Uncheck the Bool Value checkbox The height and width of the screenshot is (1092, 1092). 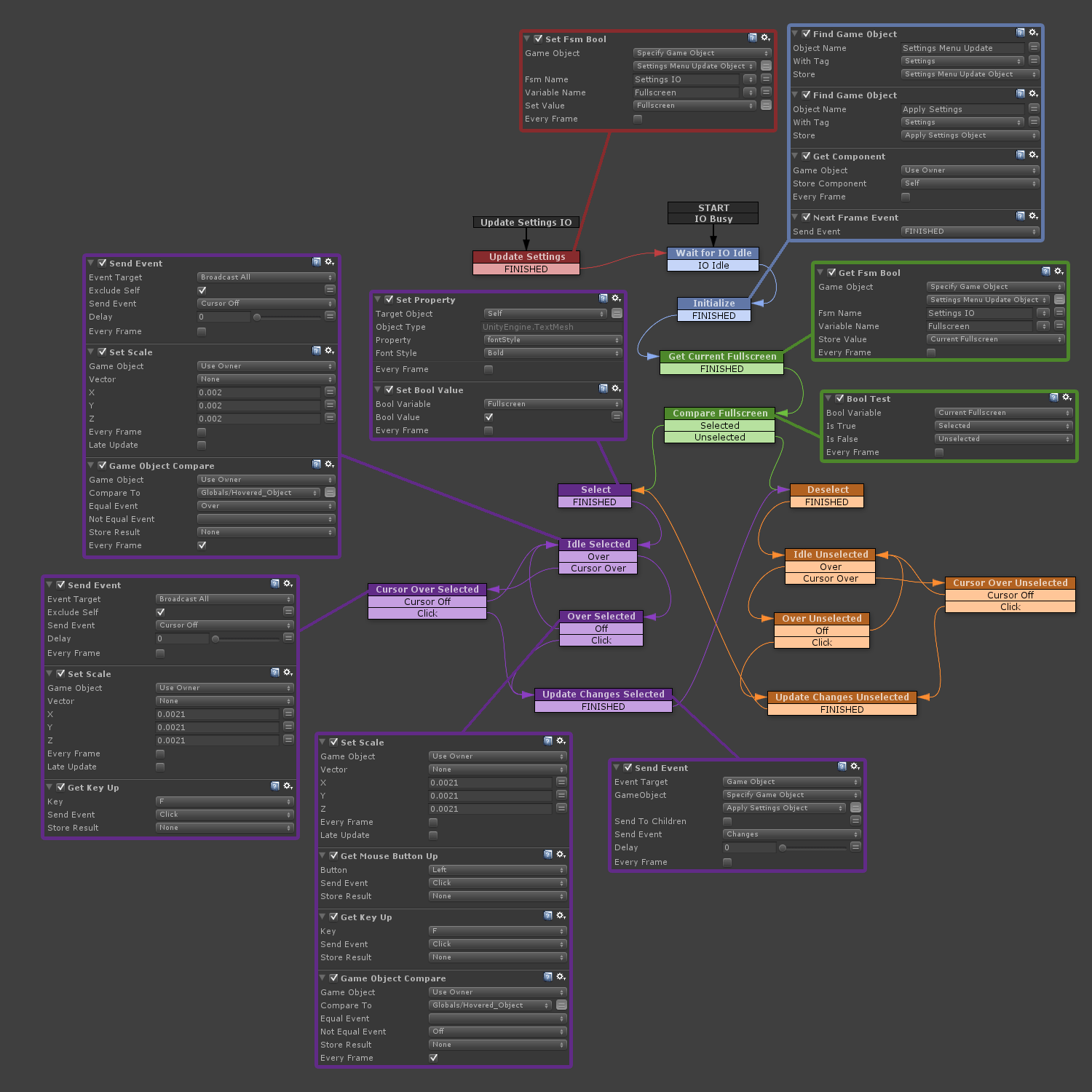coord(488,417)
